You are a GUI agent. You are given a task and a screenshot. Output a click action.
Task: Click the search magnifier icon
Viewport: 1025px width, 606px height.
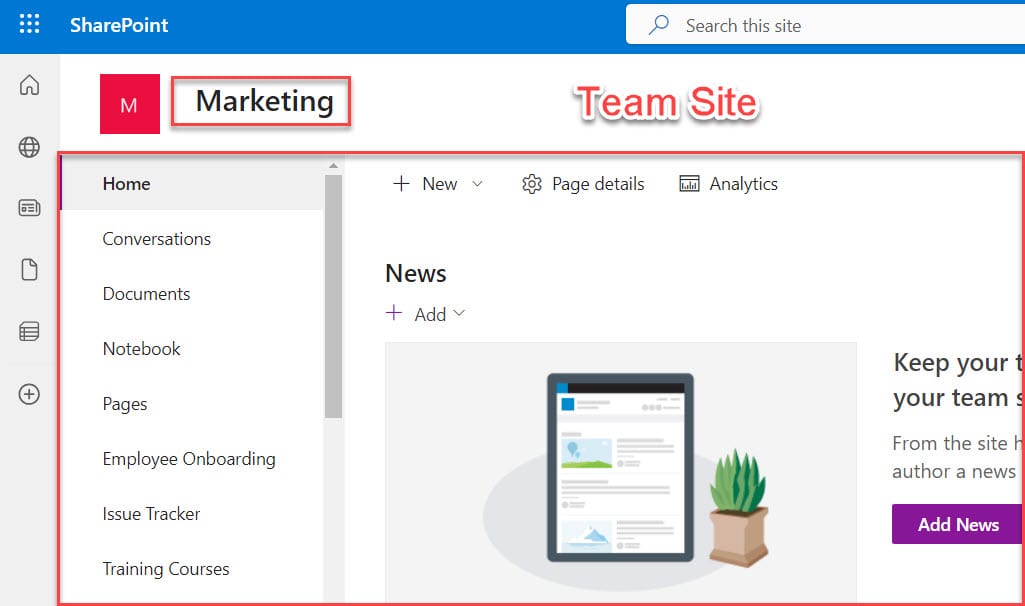click(x=658, y=25)
